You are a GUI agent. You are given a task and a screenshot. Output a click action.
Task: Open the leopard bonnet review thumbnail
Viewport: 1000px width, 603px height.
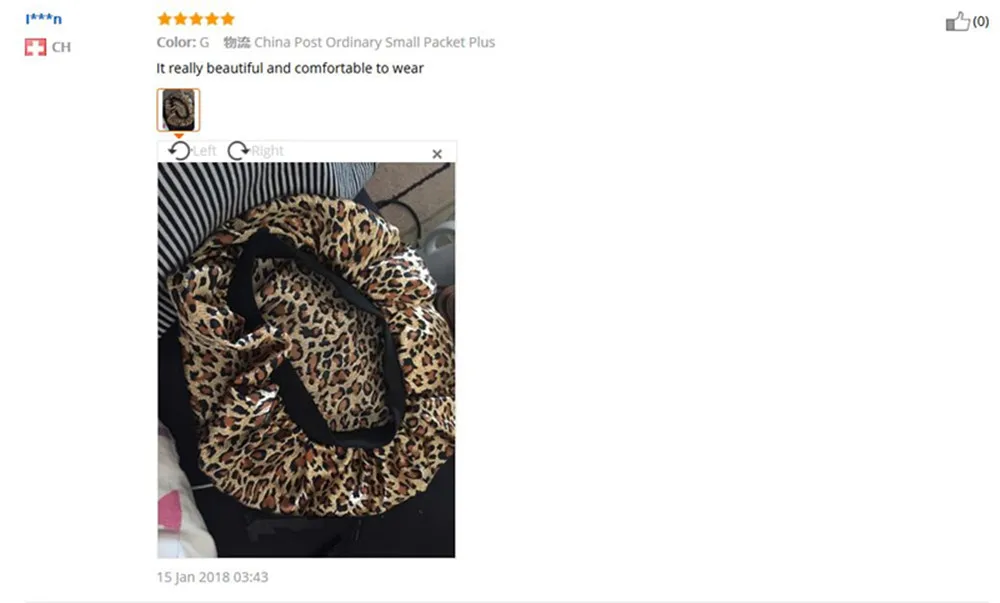pos(179,110)
